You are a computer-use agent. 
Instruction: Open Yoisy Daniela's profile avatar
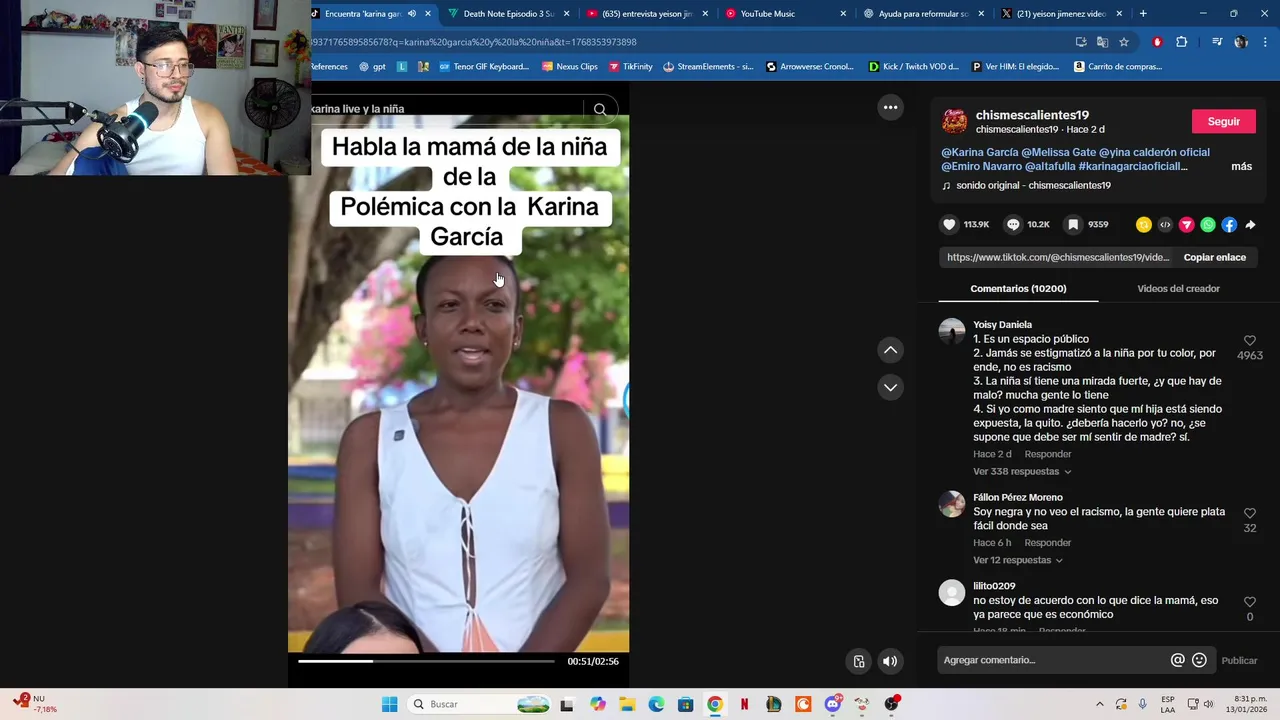pos(952,332)
